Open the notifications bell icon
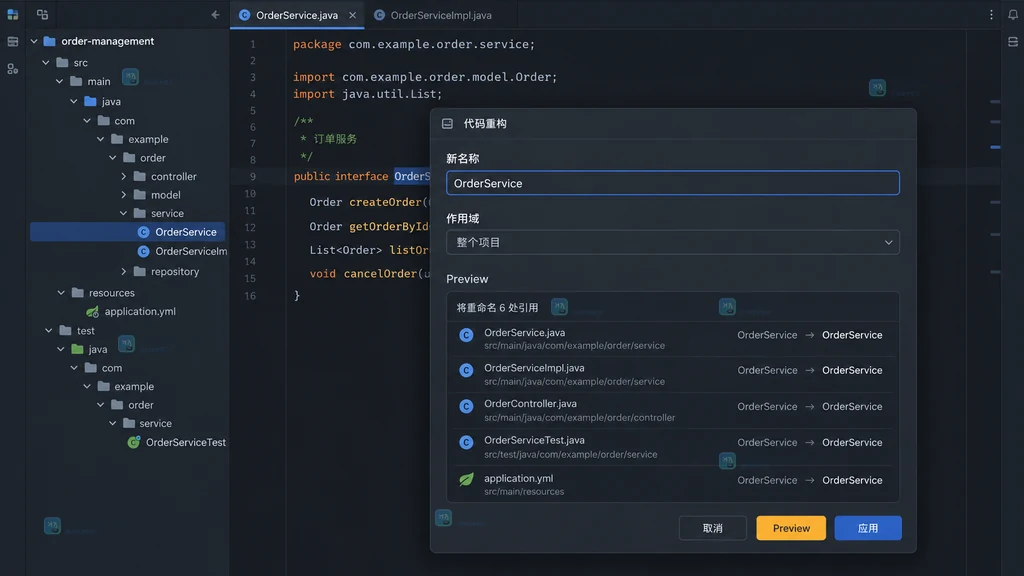1024x576 pixels. click(x=1013, y=14)
